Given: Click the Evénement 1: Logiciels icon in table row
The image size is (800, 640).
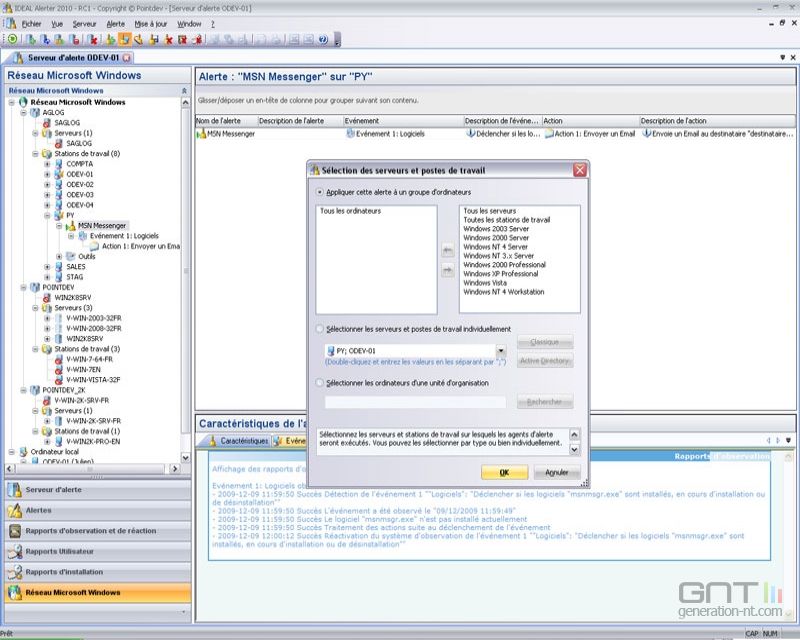Looking at the screenshot, I should pos(351,134).
